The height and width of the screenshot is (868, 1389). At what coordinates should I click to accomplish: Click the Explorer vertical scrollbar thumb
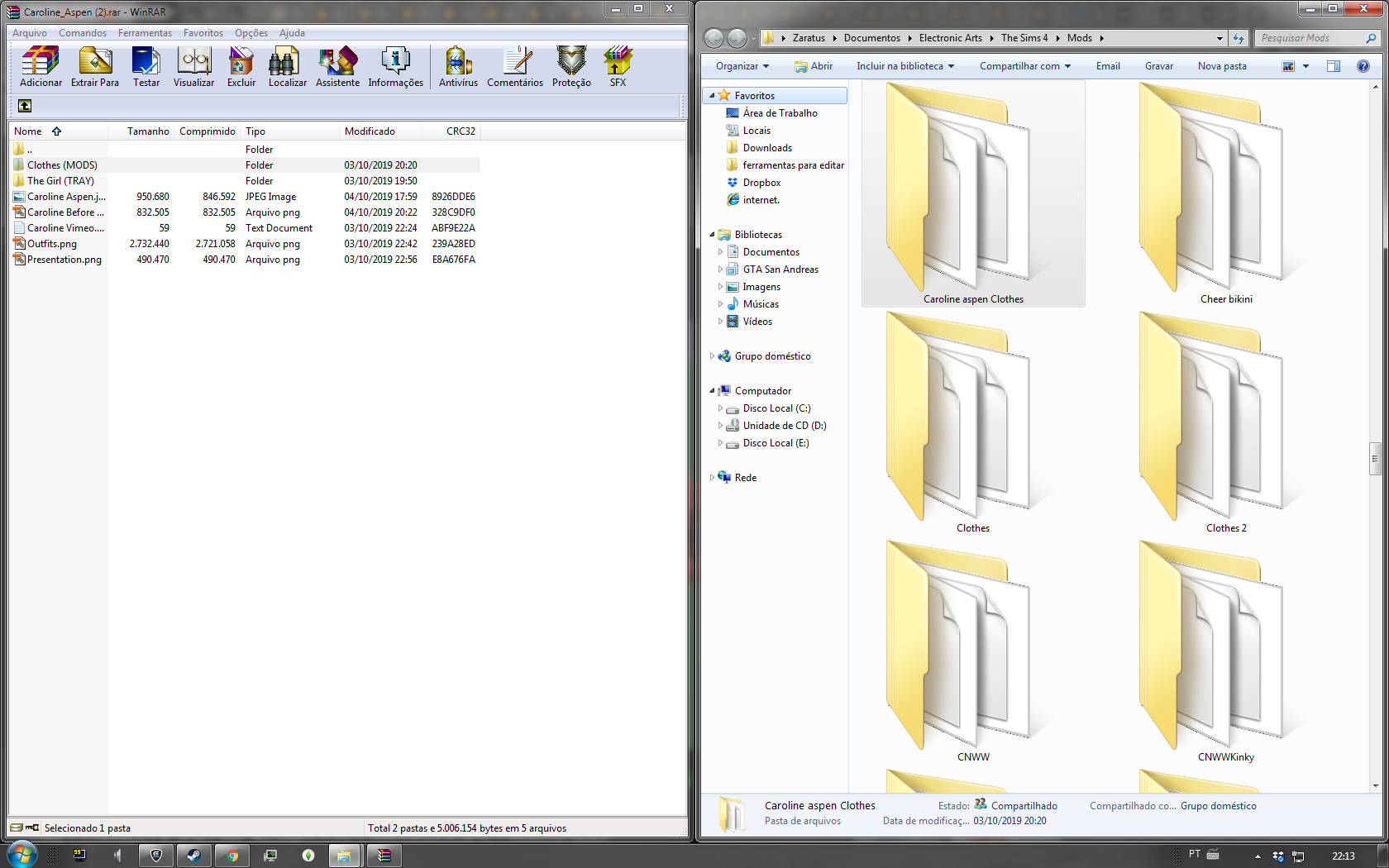1376,459
